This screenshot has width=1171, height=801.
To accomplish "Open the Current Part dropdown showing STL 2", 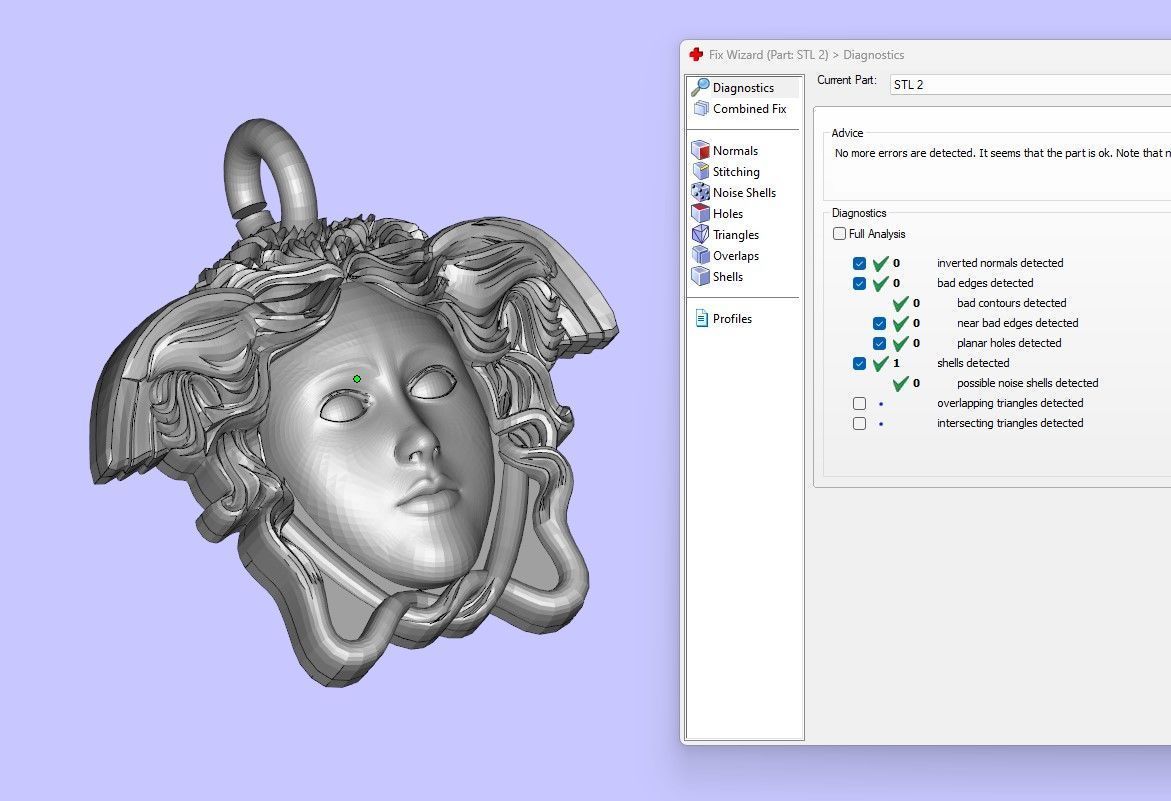I will [x=1031, y=84].
